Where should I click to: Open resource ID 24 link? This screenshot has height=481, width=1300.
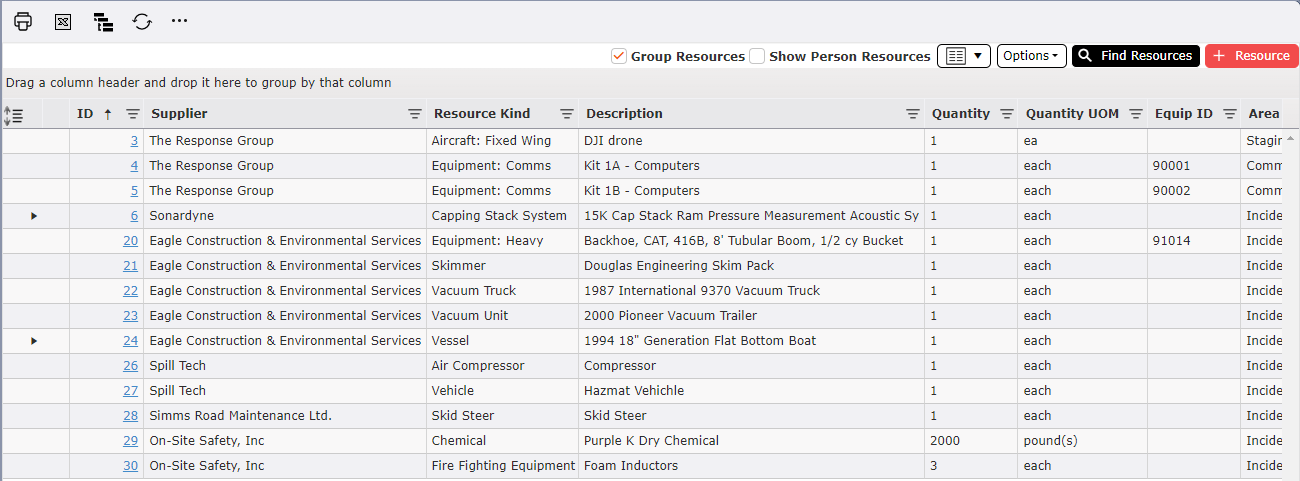click(131, 341)
